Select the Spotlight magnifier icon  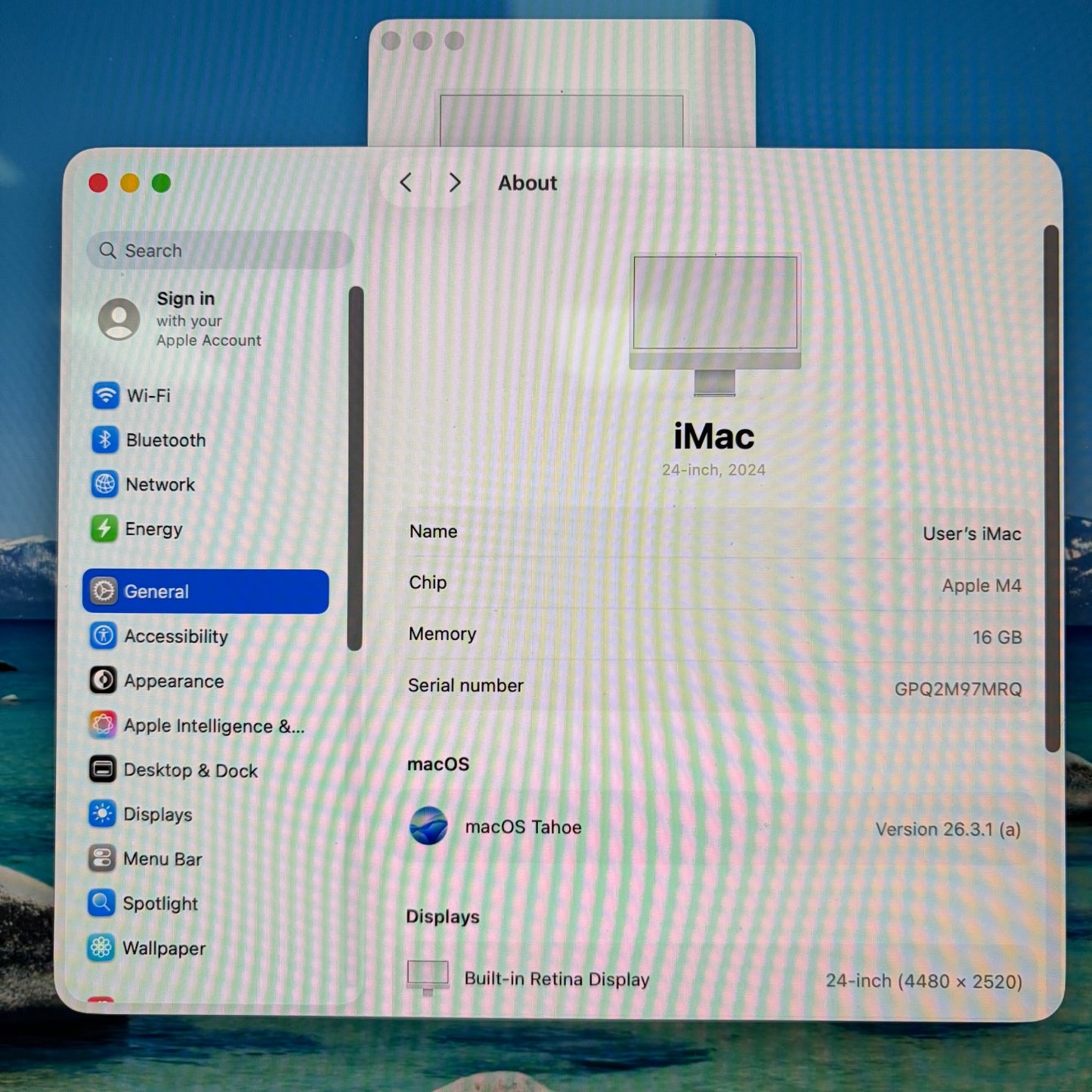101,903
